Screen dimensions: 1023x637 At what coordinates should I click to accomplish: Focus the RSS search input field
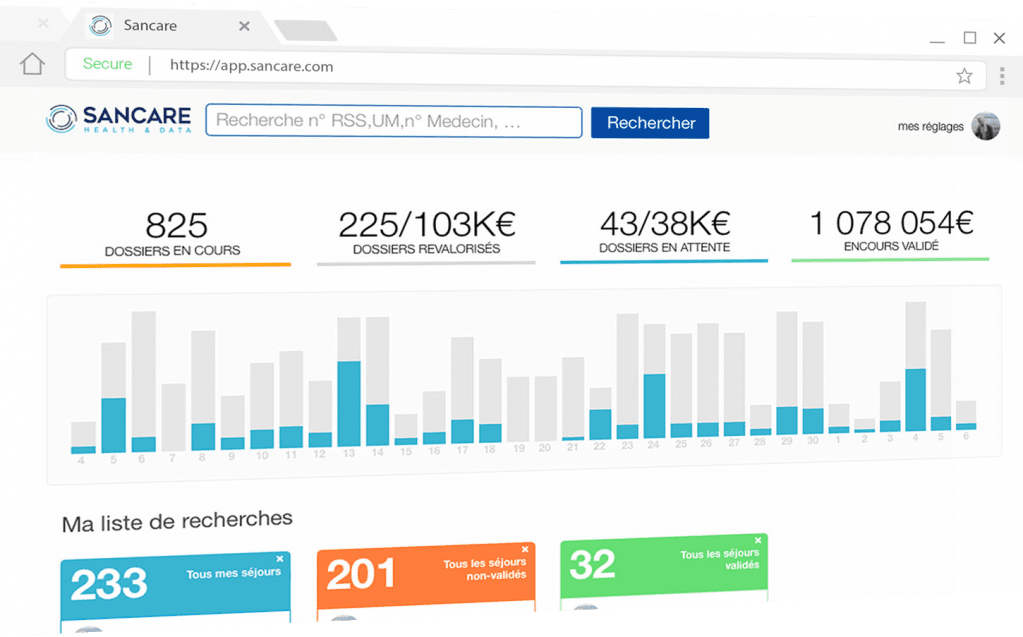(x=393, y=121)
